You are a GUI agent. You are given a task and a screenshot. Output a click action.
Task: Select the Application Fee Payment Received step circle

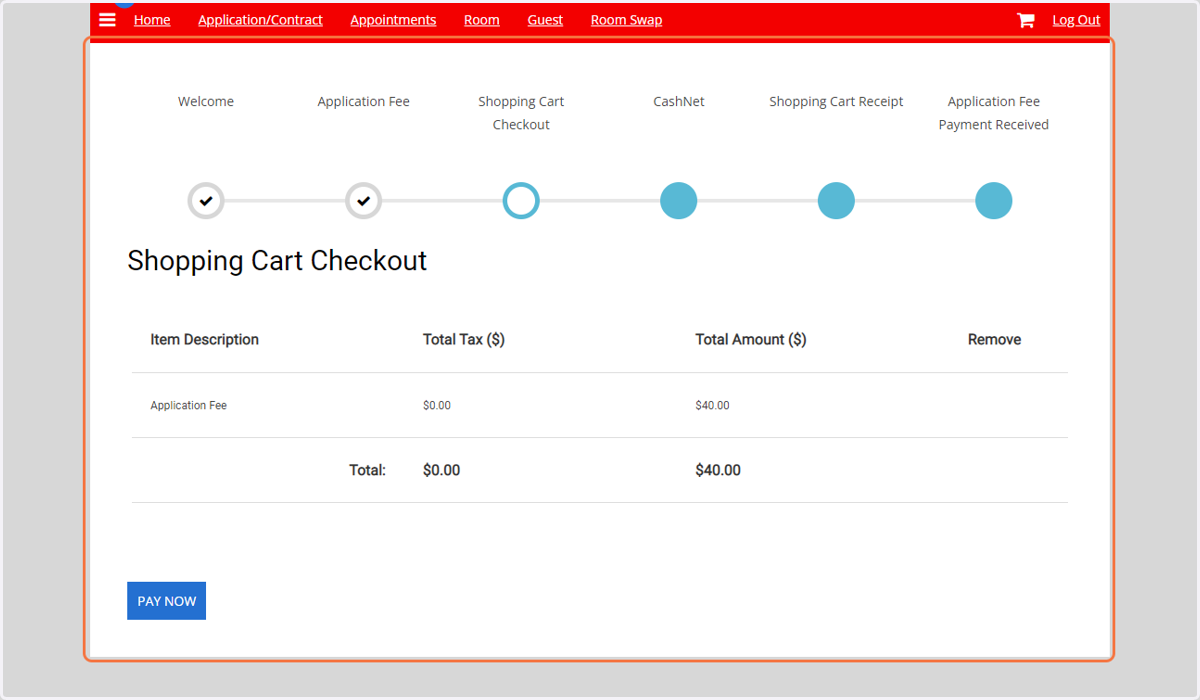(994, 201)
